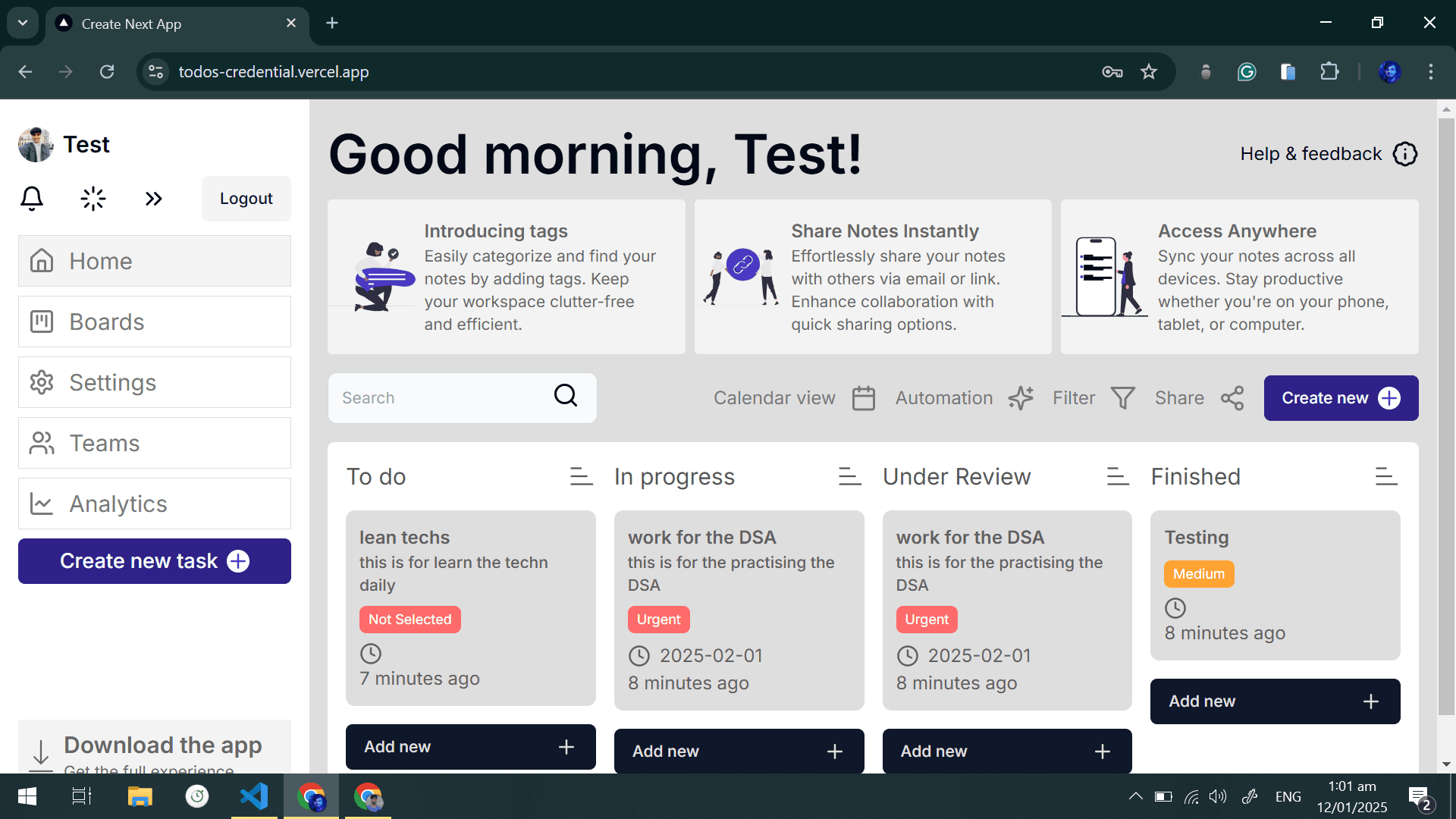Image resolution: width=1456 pixels, height=819 pixels.
Task: Click the loading spinner icon
Action: (93, 198)
